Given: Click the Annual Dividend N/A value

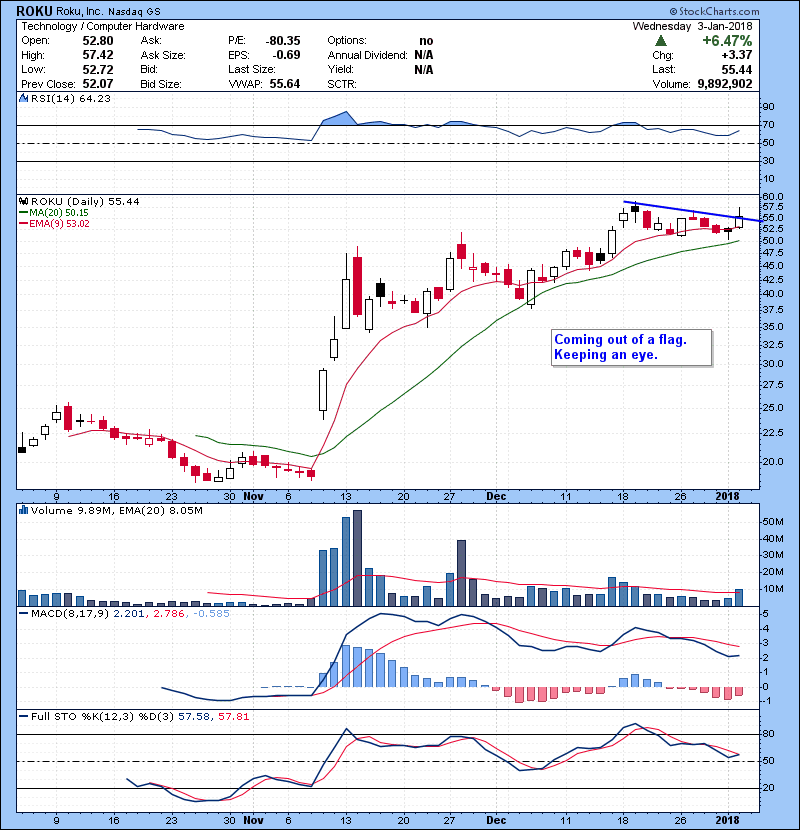Looking at the screenshot, I should 424,55.
